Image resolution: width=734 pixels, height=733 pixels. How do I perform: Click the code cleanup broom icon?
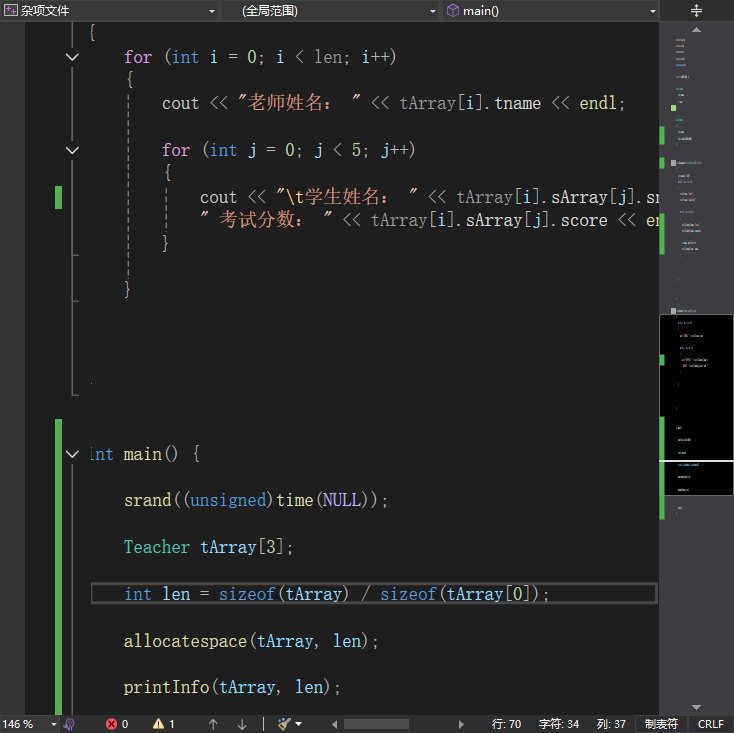pos(284,724)
